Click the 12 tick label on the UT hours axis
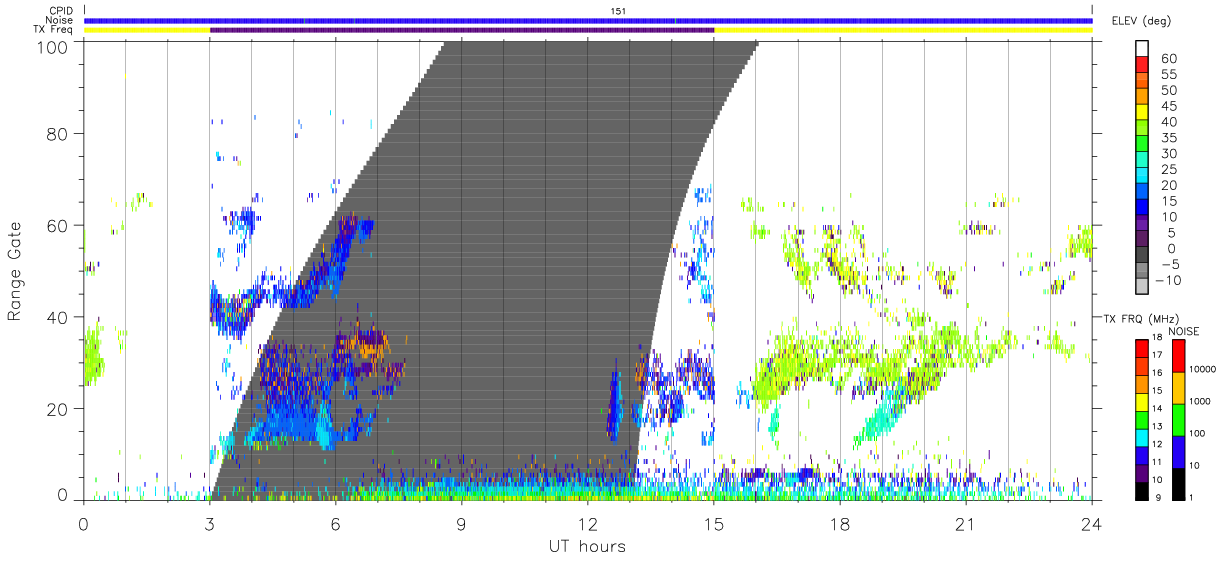This screenshot has height=567, width=1228. coord(588,524)
